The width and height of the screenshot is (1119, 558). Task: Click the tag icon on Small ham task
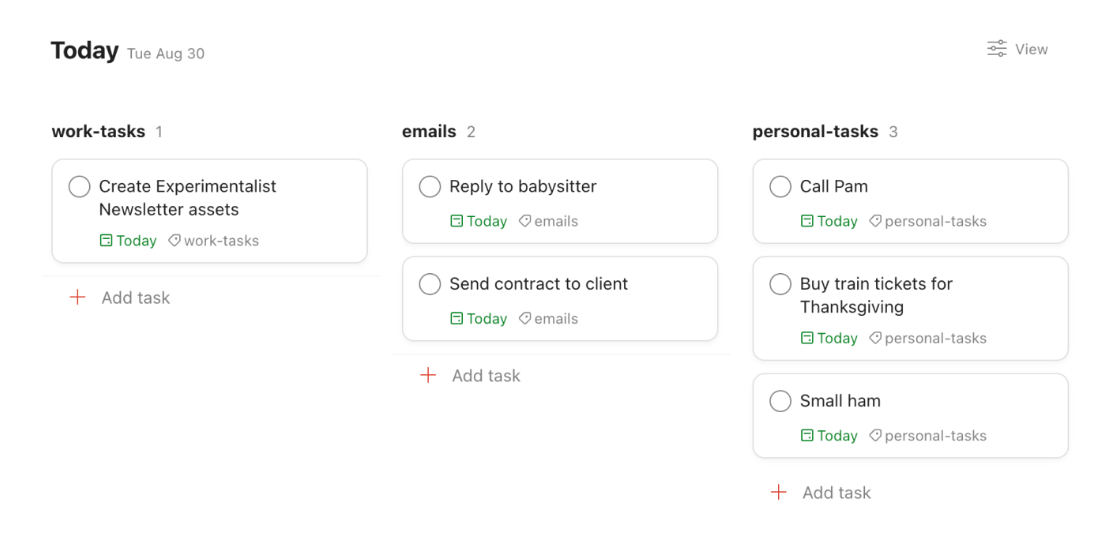pyautogui.click(x=876, y=436)
